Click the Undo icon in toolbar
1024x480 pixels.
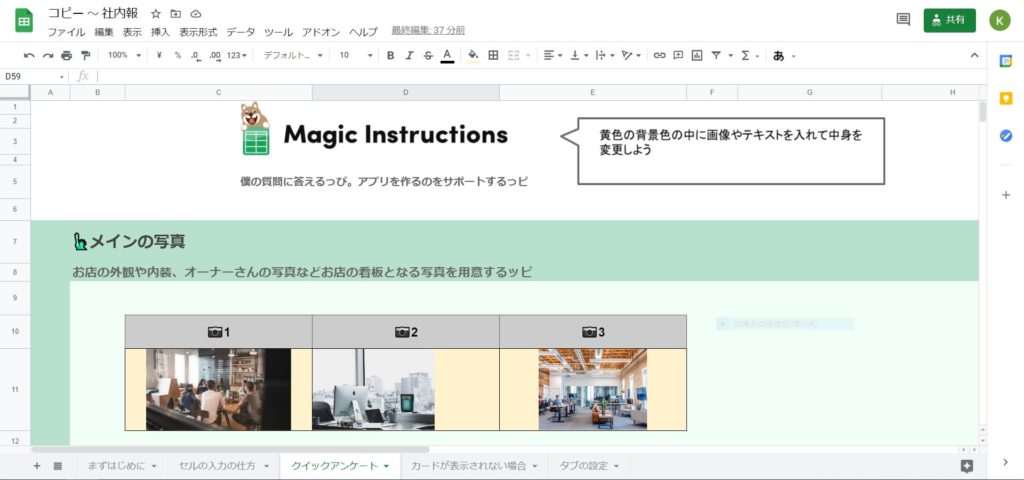(x=29, y=55)
